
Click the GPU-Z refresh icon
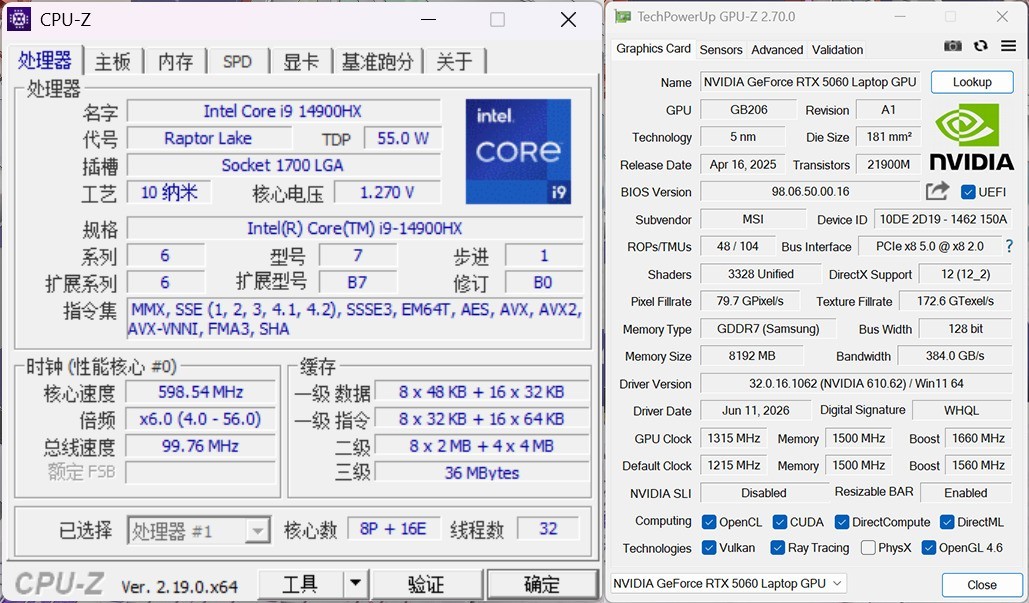point(980,46)
